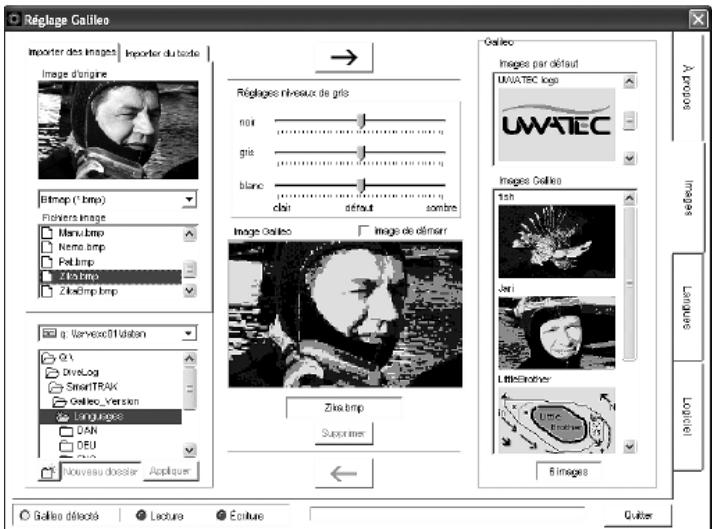Click the DEU folder icon
This screenshot has height=529, width=712.
coord(66,445)
